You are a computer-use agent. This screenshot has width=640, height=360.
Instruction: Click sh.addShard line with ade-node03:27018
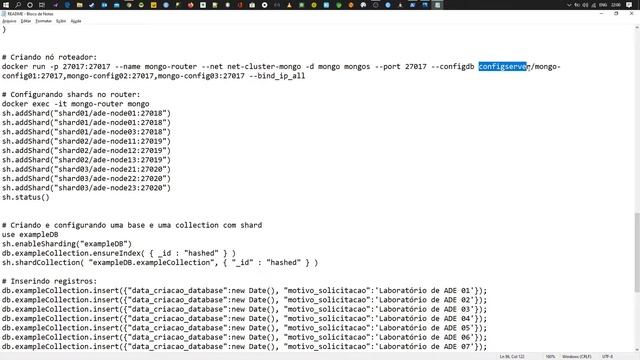tap(86, 132)
